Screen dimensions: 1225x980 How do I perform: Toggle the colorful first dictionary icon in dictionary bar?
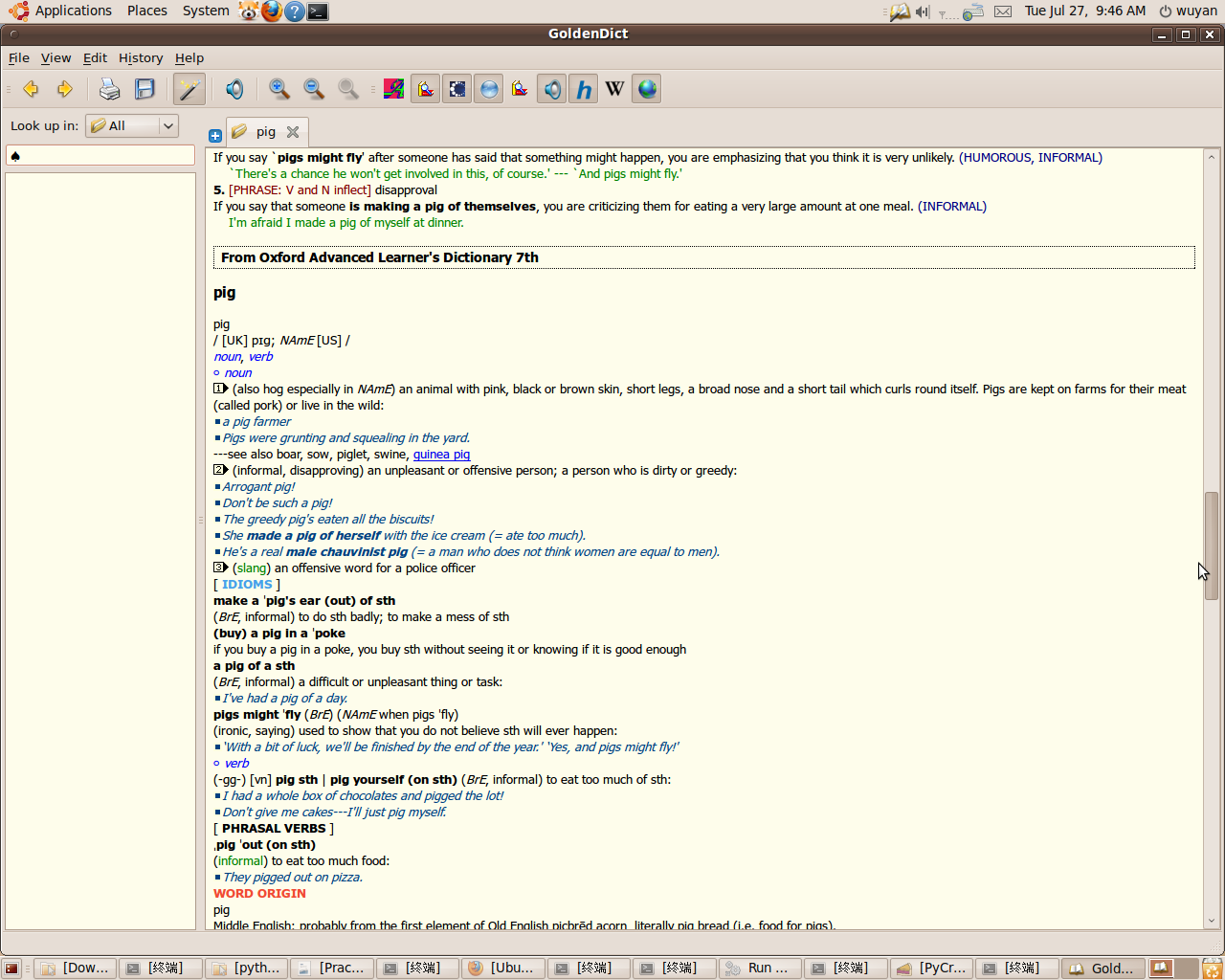coord(393,89)
